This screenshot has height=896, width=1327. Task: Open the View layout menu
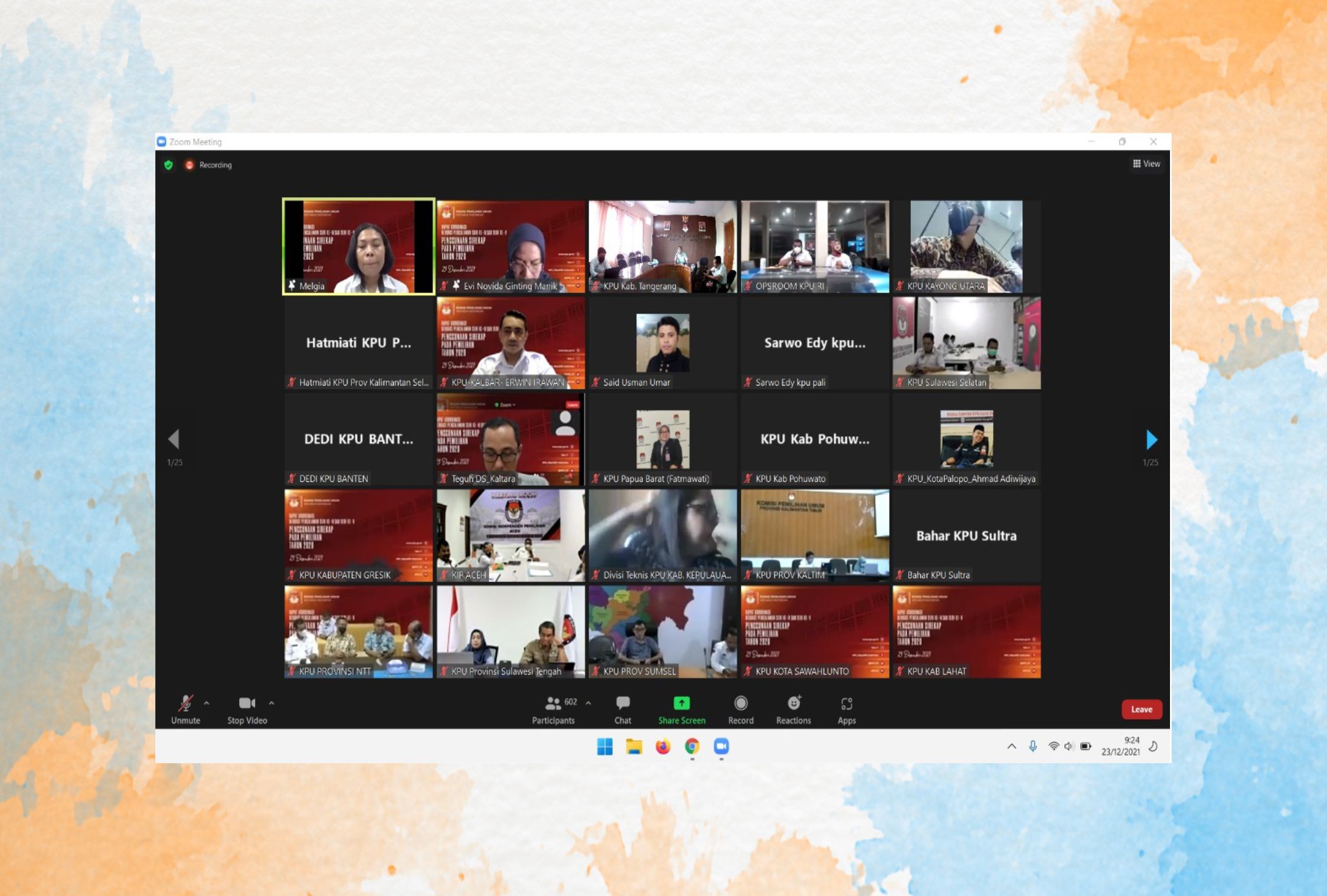pyautogui.click(x=1146, y=164)
